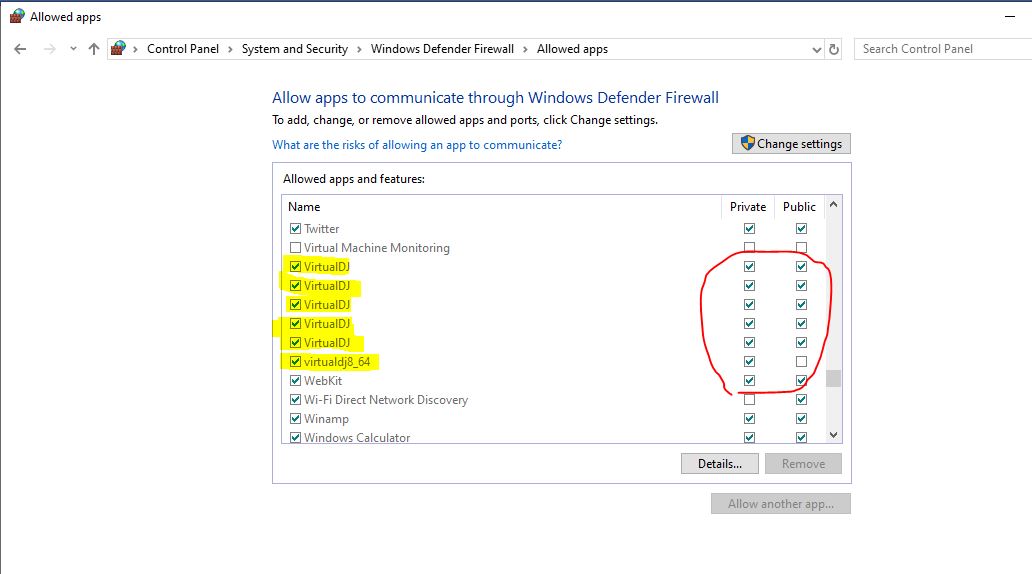
Task: Enable Private for Wi-Fi Direct Network Discovery
Action: pyautogui.click(x=749, y=400)
